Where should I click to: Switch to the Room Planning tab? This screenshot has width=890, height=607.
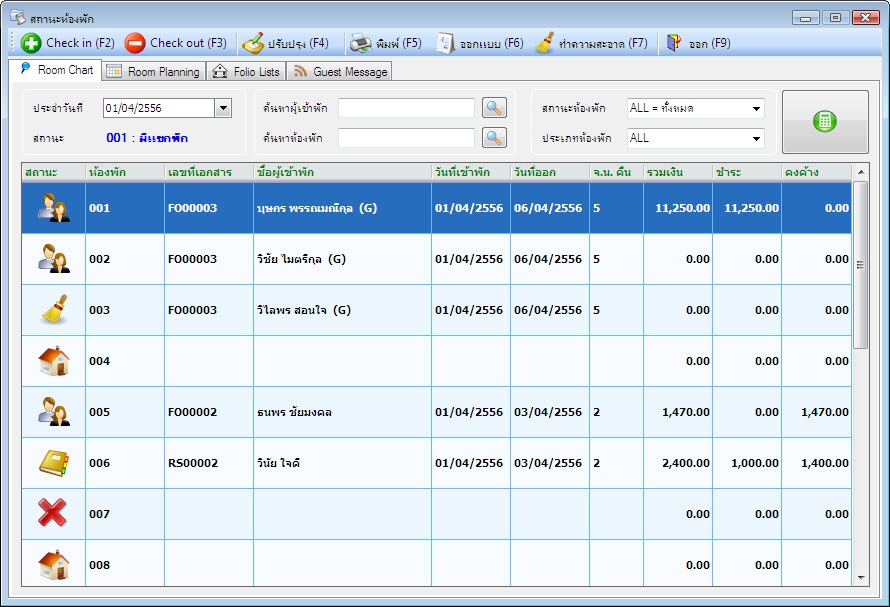point(154,72)
